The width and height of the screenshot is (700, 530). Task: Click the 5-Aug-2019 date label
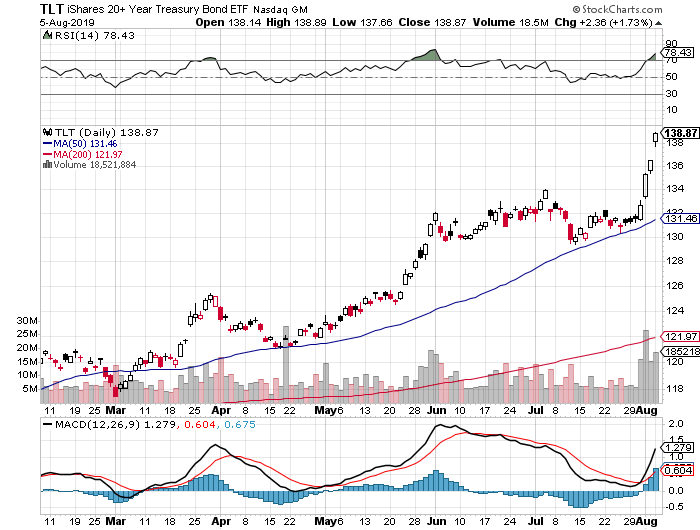pos(67,22)
